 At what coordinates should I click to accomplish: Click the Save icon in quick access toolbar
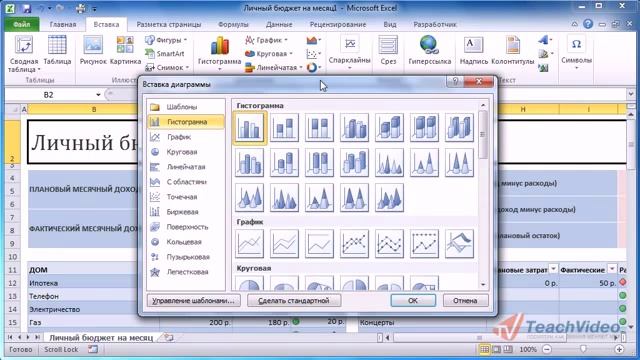(x=27, y=8)
